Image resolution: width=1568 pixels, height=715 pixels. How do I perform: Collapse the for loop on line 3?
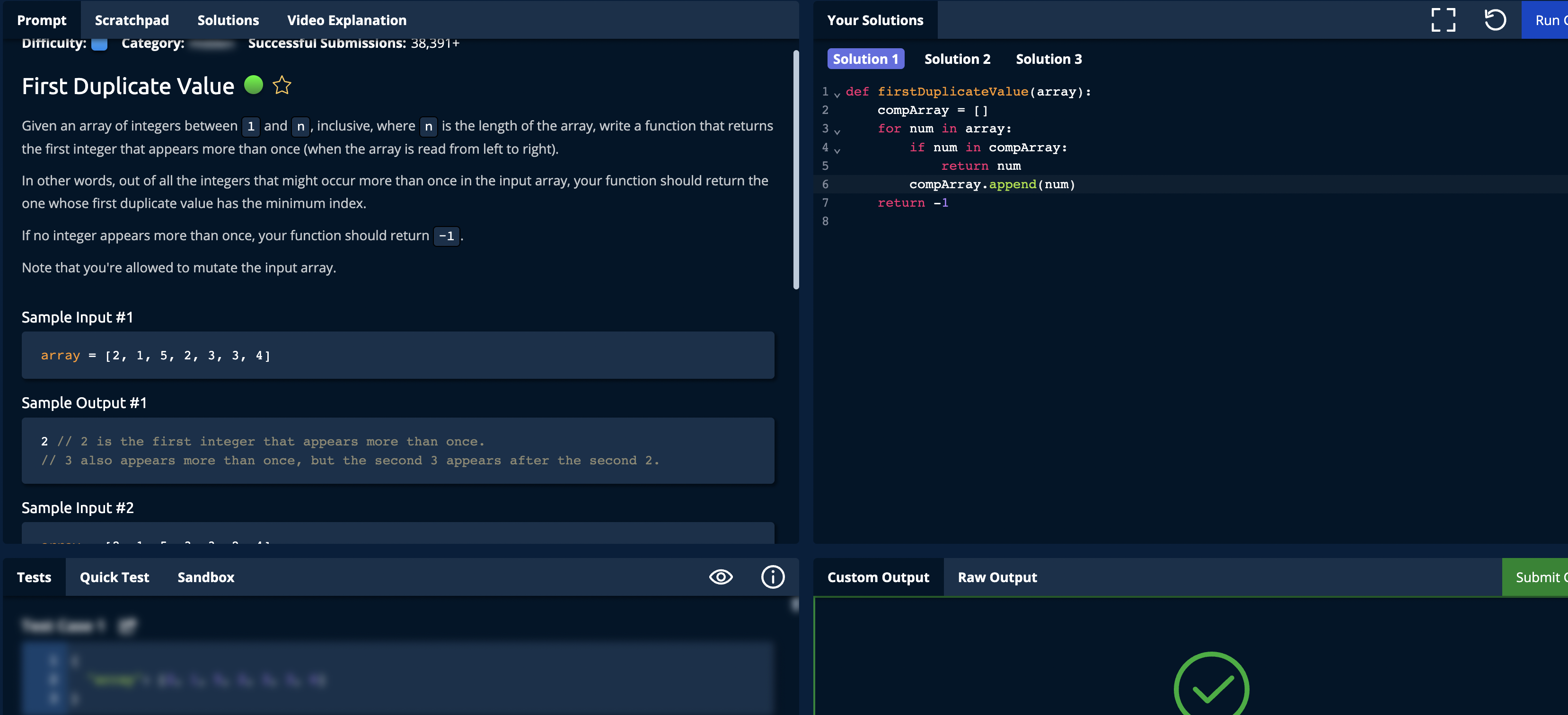tap(837, 131)
